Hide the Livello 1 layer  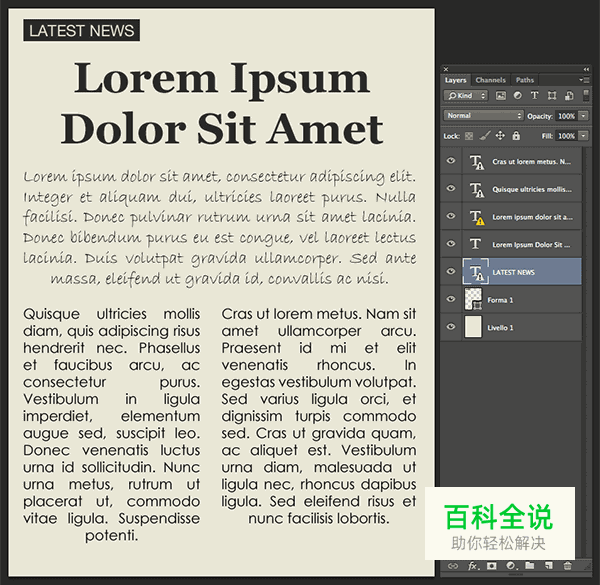tap(451, 328)
